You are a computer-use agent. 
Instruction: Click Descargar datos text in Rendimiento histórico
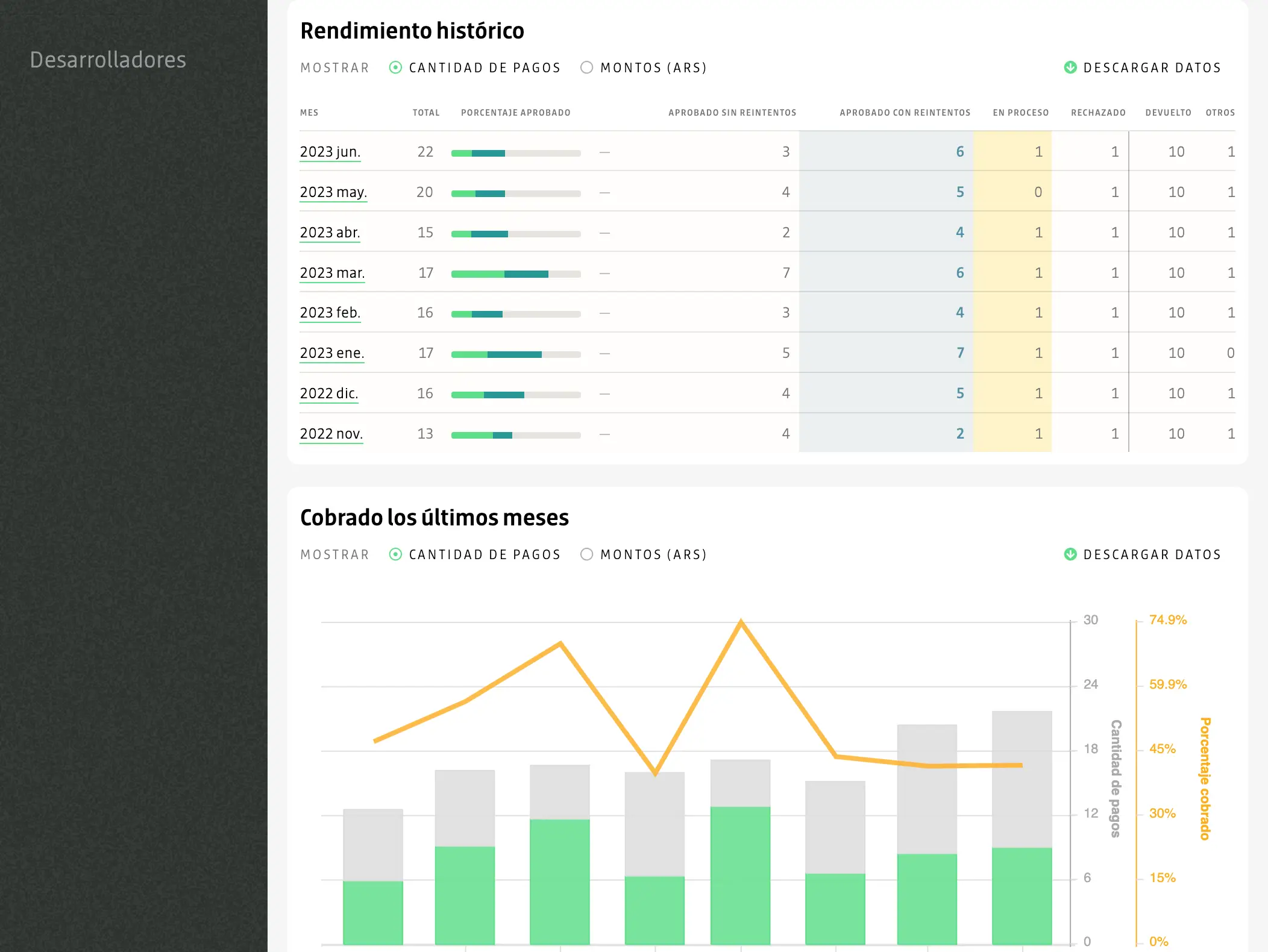[1152, 67]
